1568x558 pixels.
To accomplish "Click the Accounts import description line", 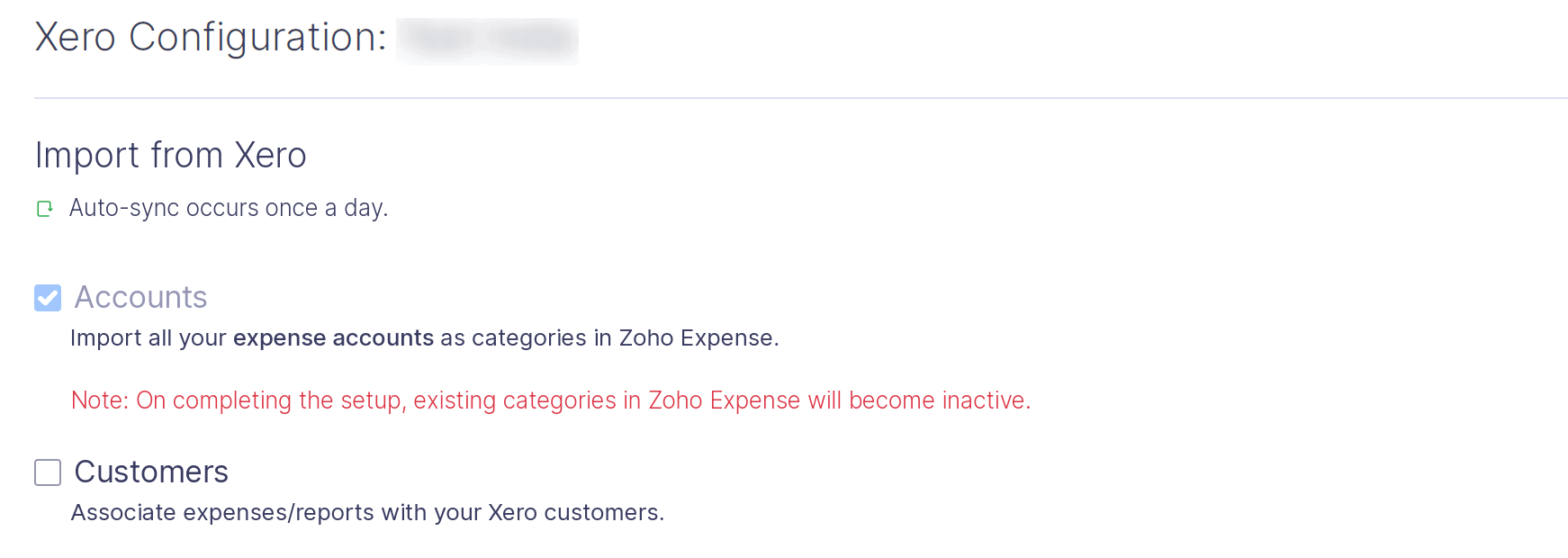I will [425, 337].
